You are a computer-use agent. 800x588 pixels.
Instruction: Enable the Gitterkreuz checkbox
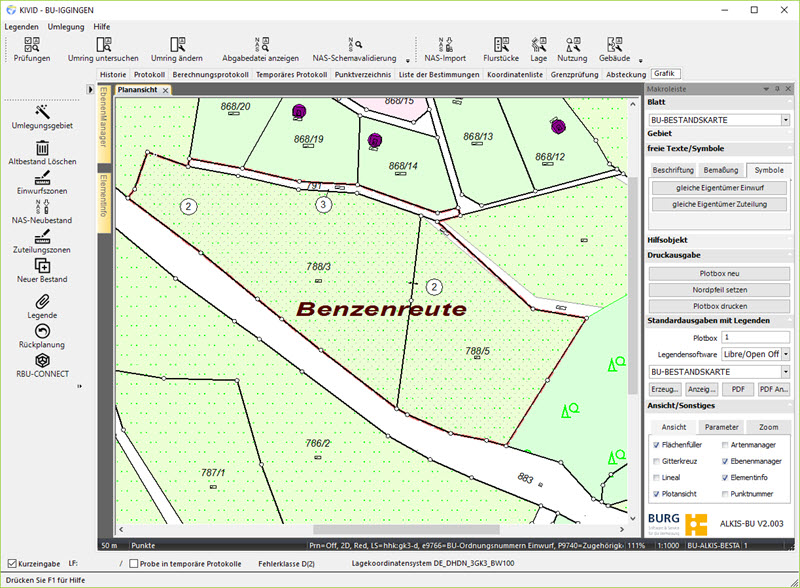coord(656,461)
